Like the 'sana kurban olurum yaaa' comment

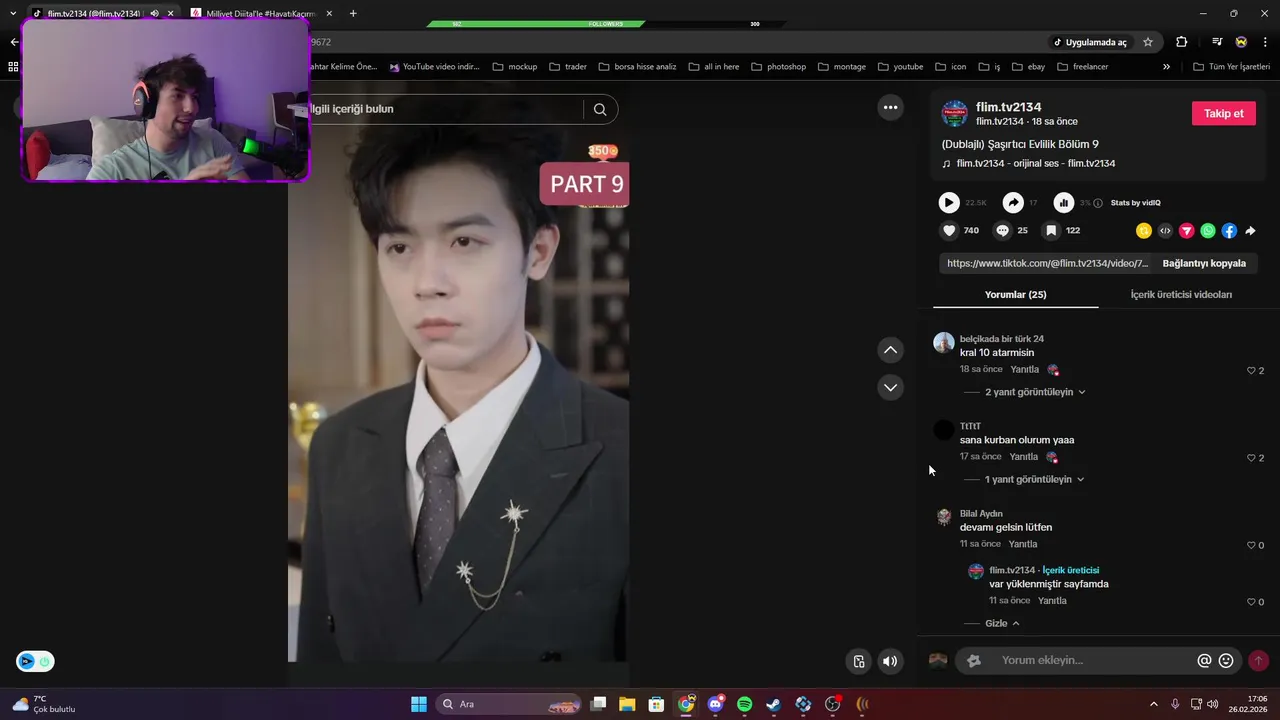coord(1251,458)
